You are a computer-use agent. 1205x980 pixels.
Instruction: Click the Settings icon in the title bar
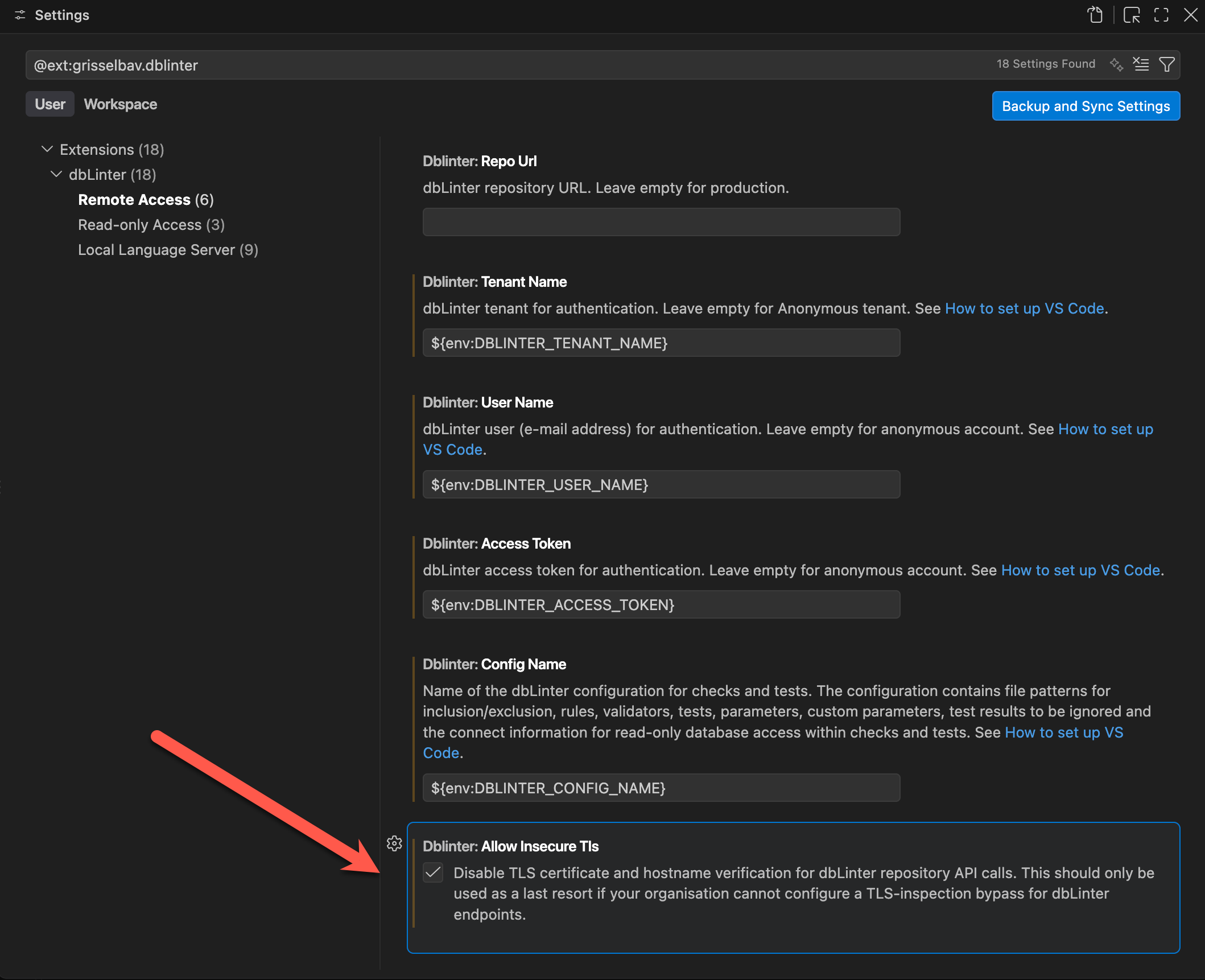[x=20, y=15]
